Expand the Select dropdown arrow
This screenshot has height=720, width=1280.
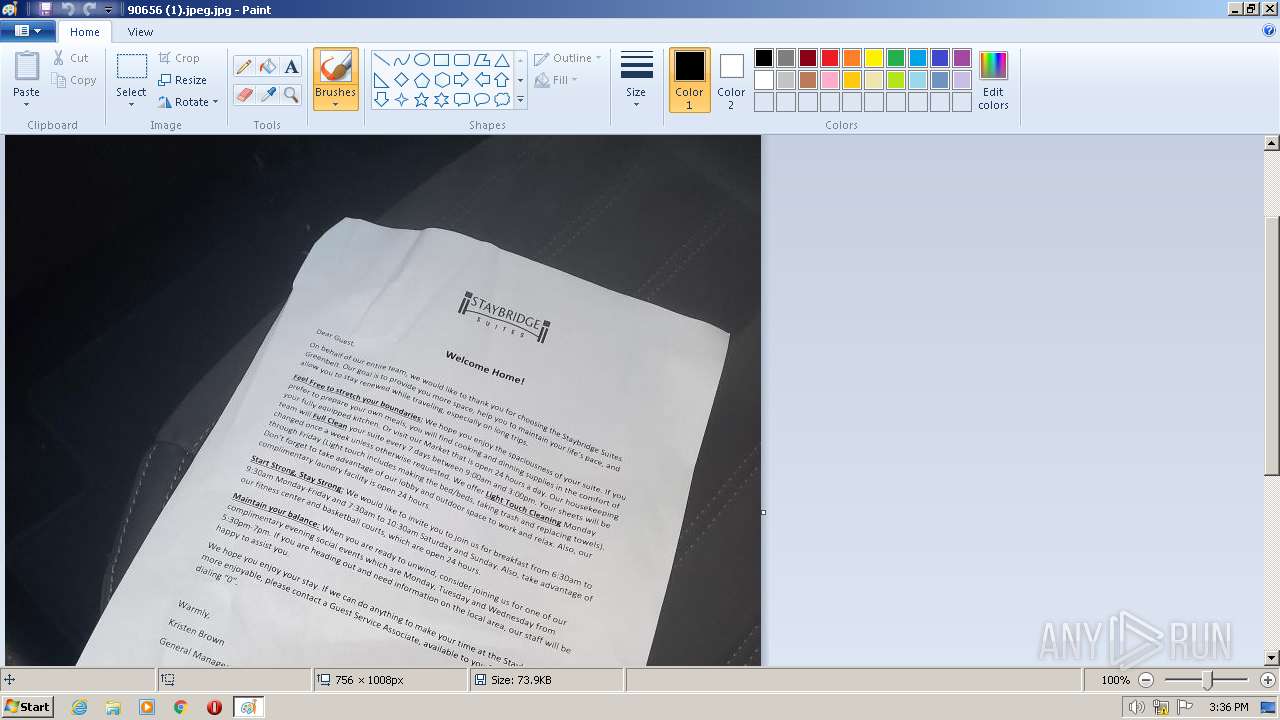[x=131, y=104]
